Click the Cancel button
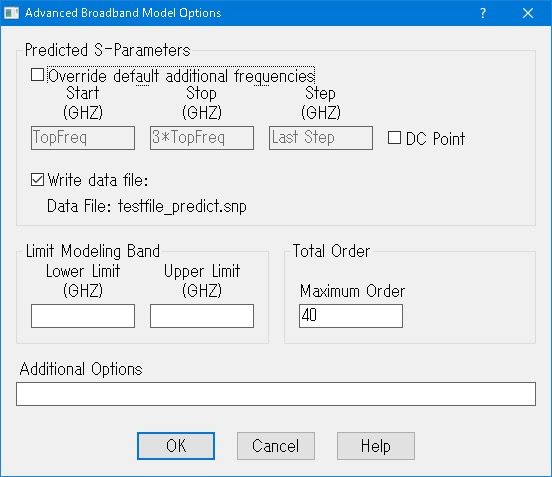This screenshot has width=552, height=477. tap(276, 446)
